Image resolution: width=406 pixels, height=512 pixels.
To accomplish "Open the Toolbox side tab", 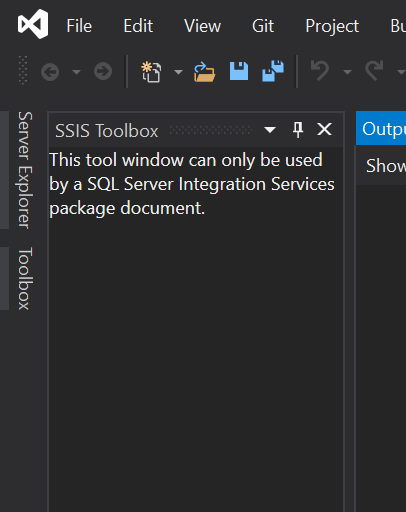I will tap(25, 279).
